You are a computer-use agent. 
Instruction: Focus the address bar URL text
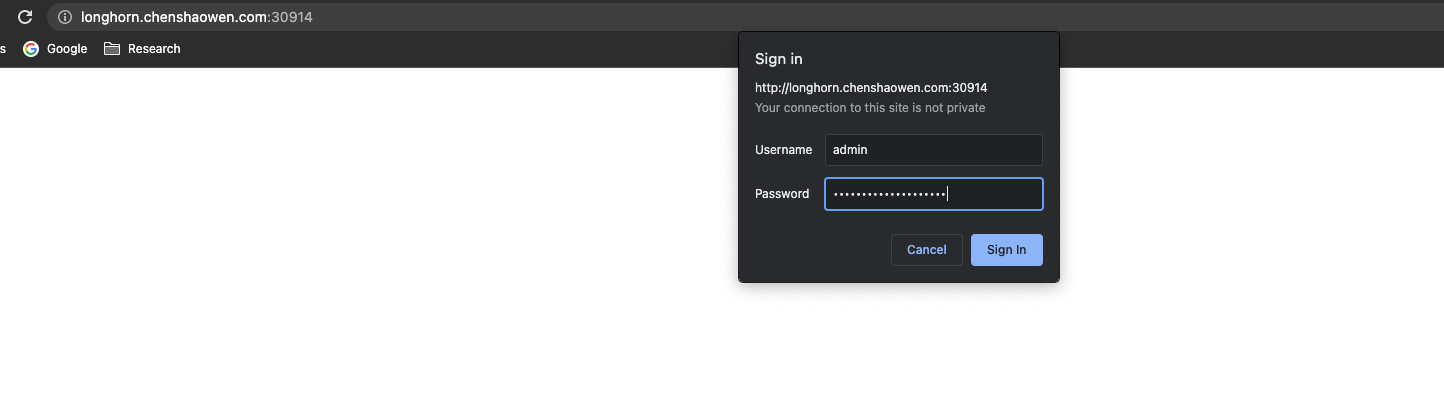pos(197,17)
